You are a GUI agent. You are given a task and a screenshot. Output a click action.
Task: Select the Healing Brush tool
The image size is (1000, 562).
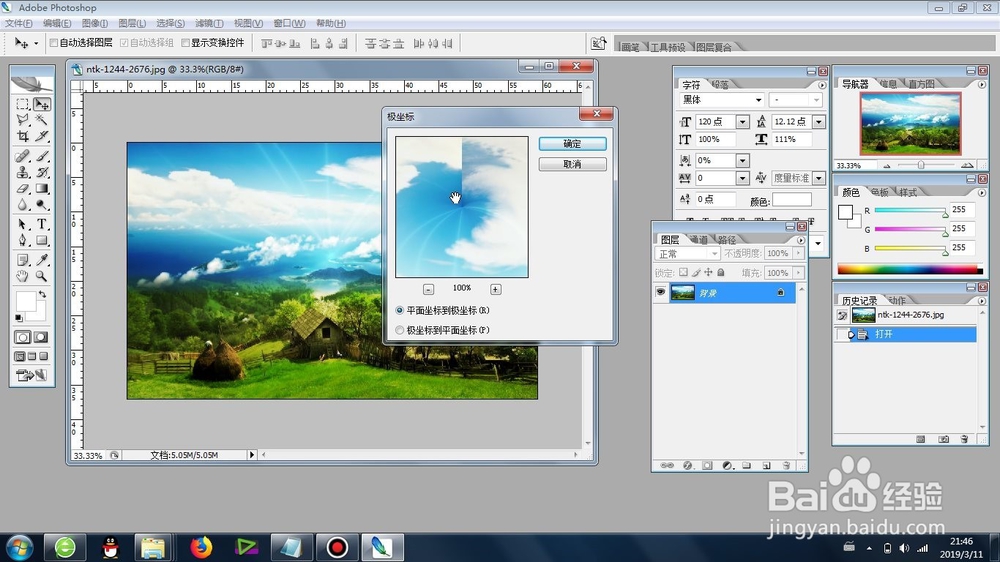(x=23, y=156)
